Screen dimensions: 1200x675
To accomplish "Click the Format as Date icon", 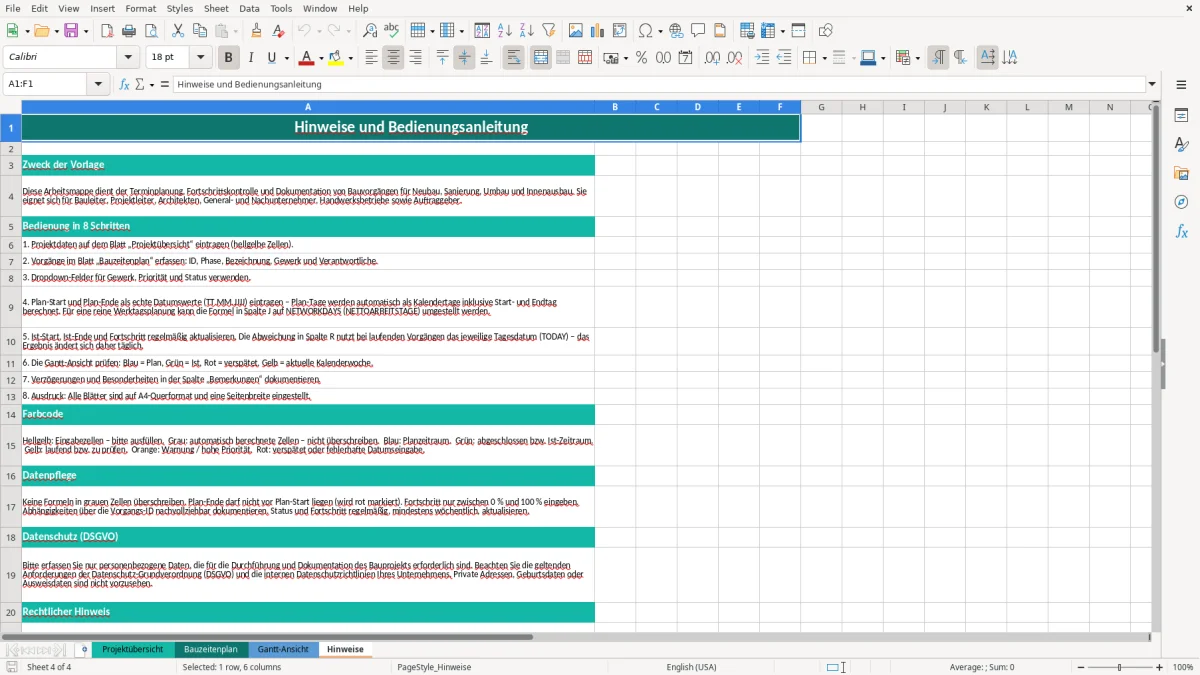I will click(x=685, y=58).
